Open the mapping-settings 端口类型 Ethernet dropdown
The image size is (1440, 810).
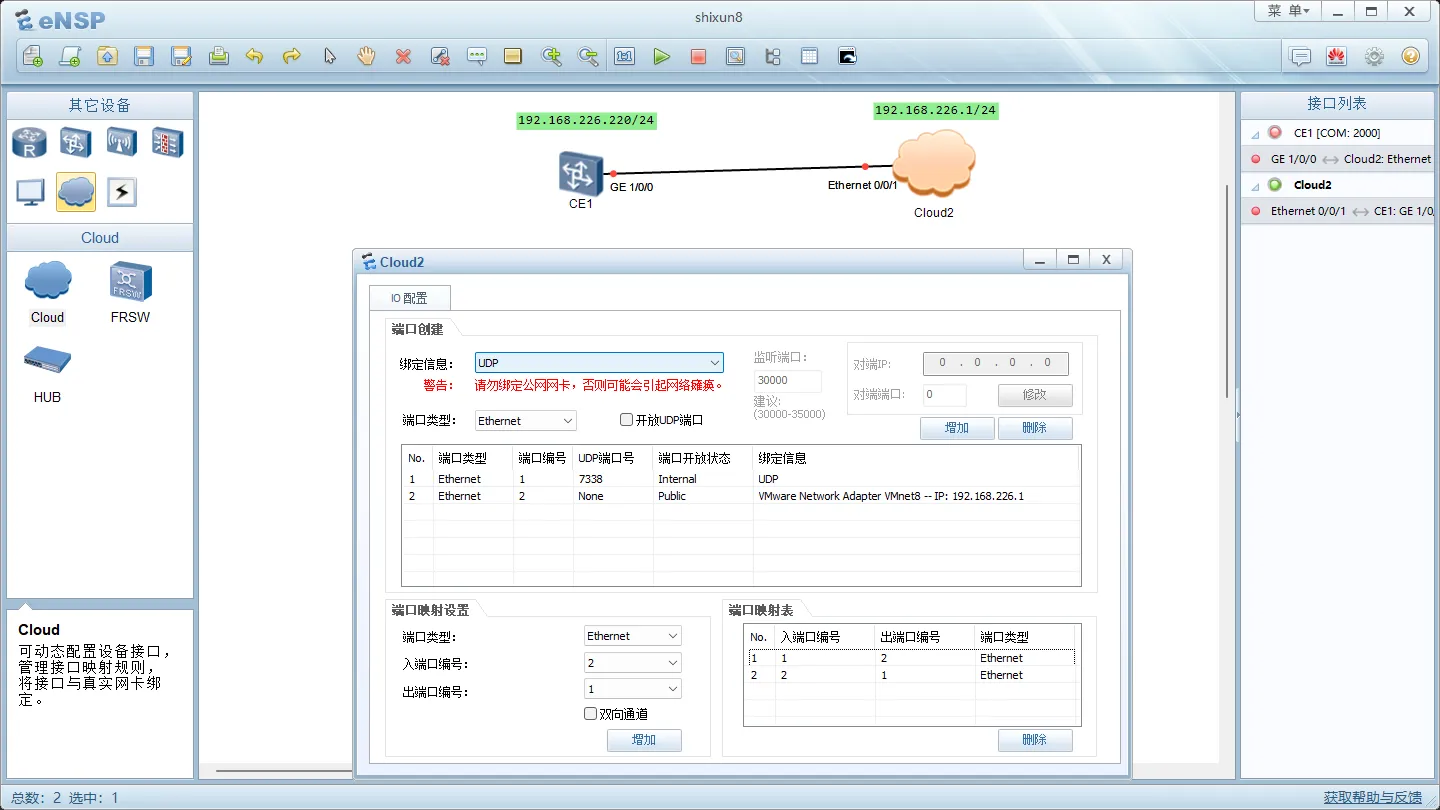click(x=633, y=636)
